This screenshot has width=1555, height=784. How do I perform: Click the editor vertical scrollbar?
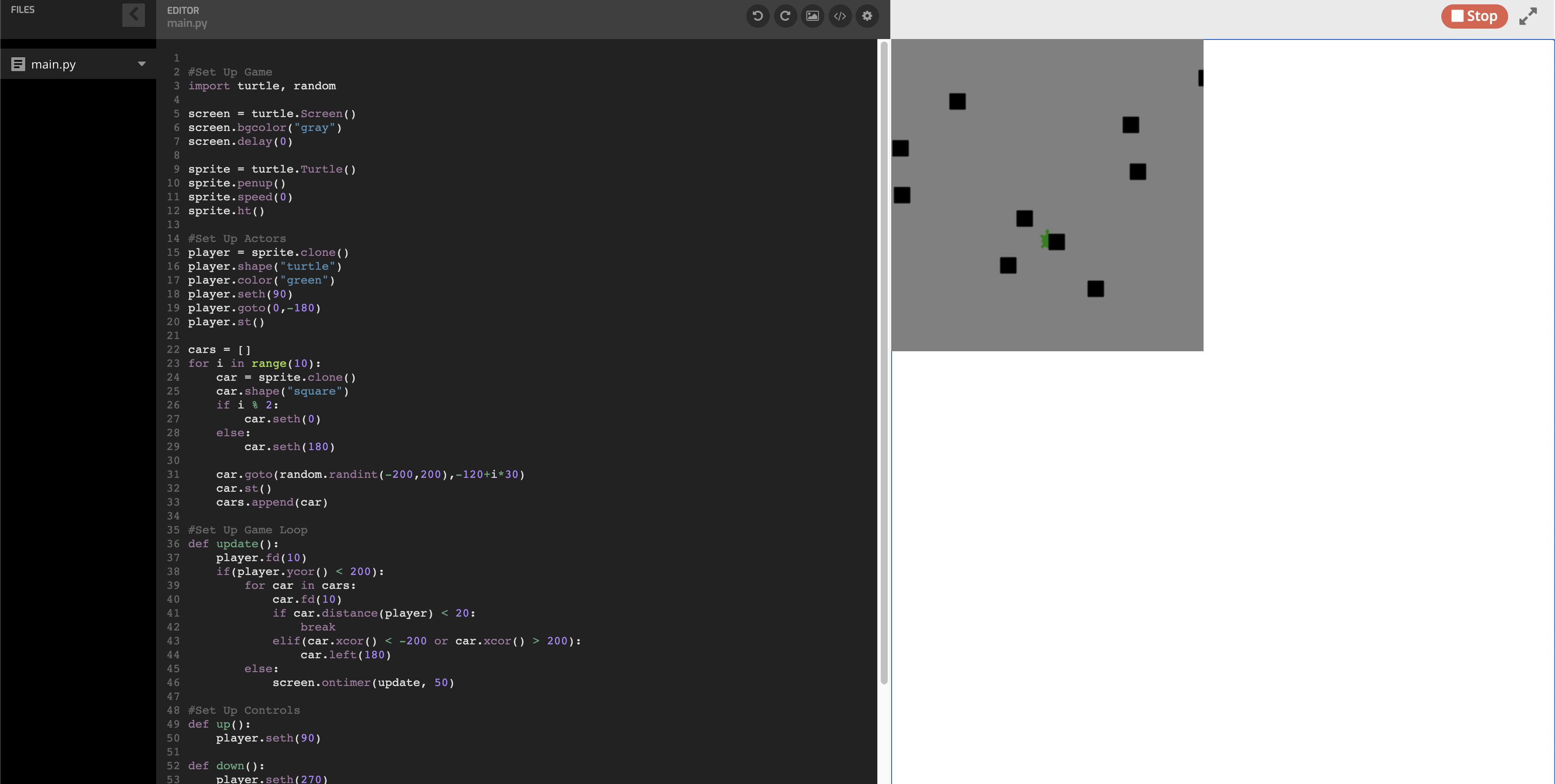884,362
